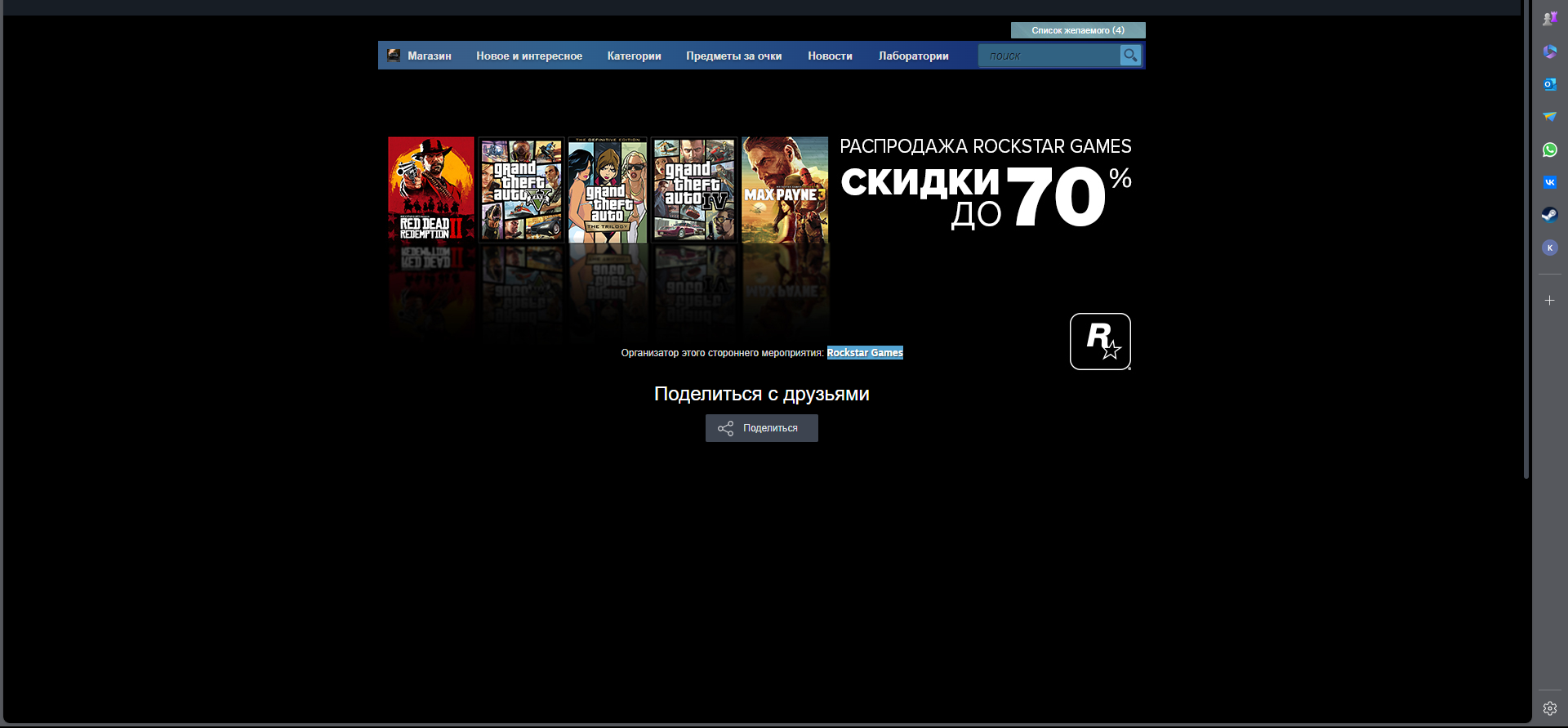Click the Grand Theft Auto IV cover
Screen dimensions: 1568x728
pyautogui.click(x=694, y=190)
